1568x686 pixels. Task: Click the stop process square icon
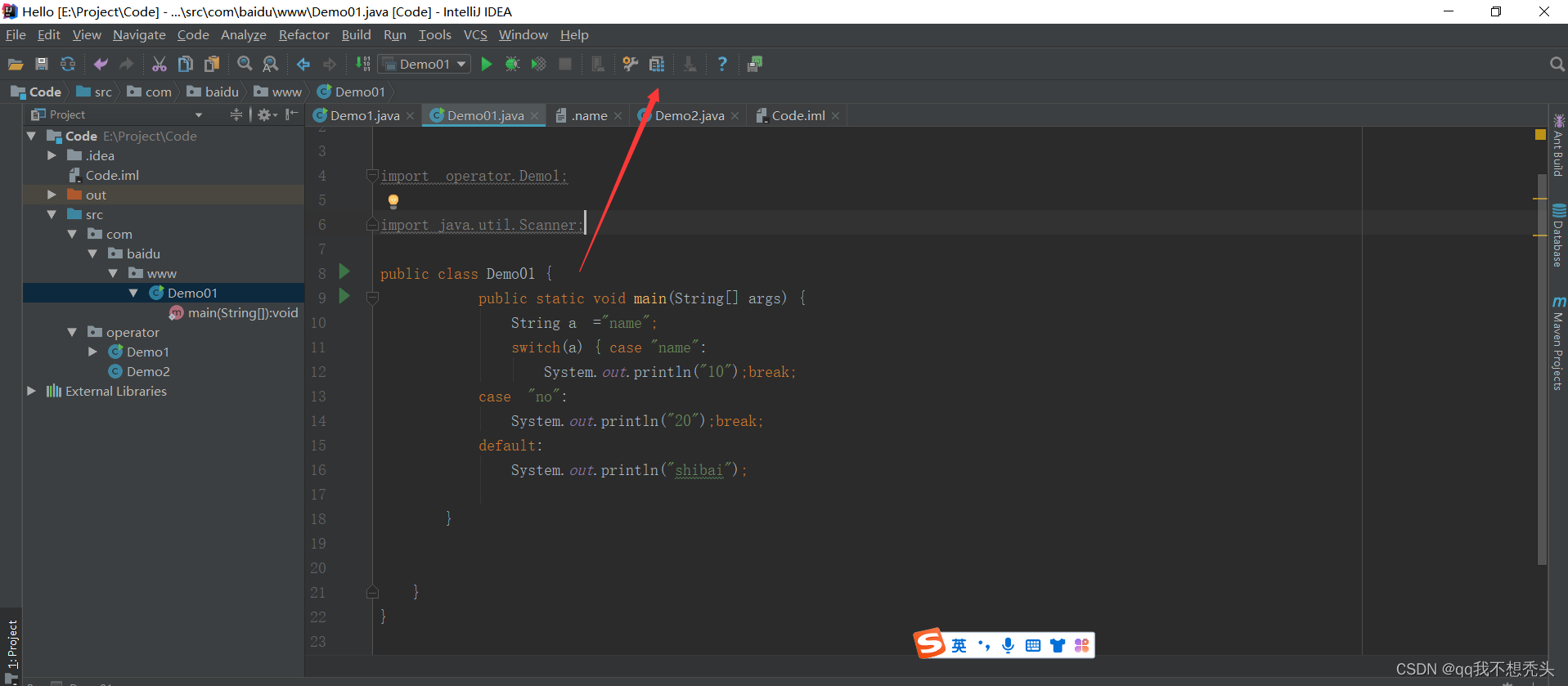[565, 64]
